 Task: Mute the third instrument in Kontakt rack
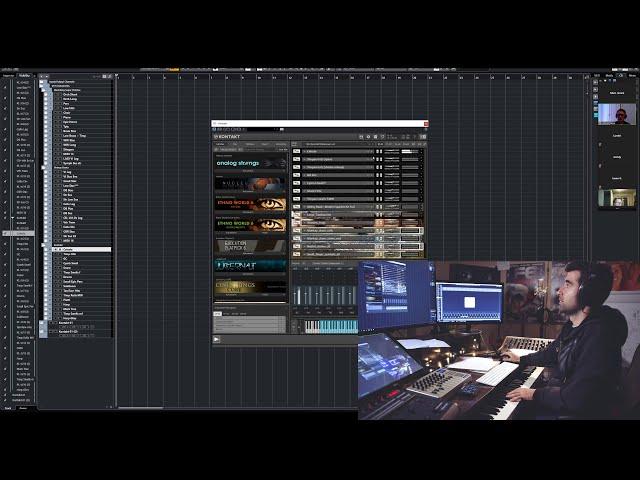pyautogui.click(x=381, y=167)
